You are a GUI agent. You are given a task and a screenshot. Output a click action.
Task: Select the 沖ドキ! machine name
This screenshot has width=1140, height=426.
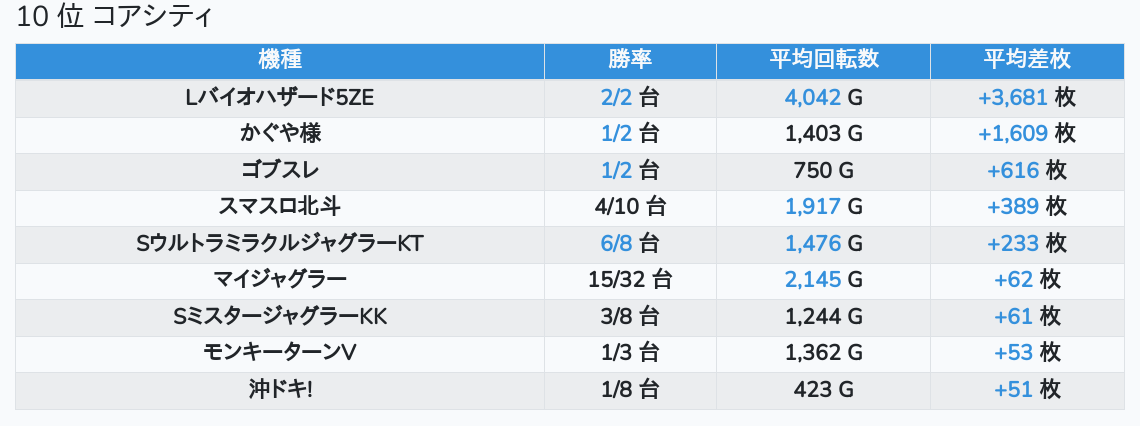click(280, 390)
